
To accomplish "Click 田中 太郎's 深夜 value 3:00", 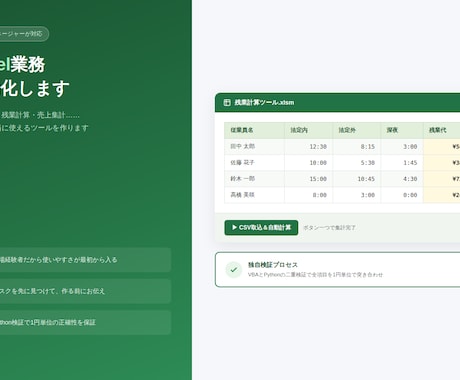I will [x=402, y=147].
